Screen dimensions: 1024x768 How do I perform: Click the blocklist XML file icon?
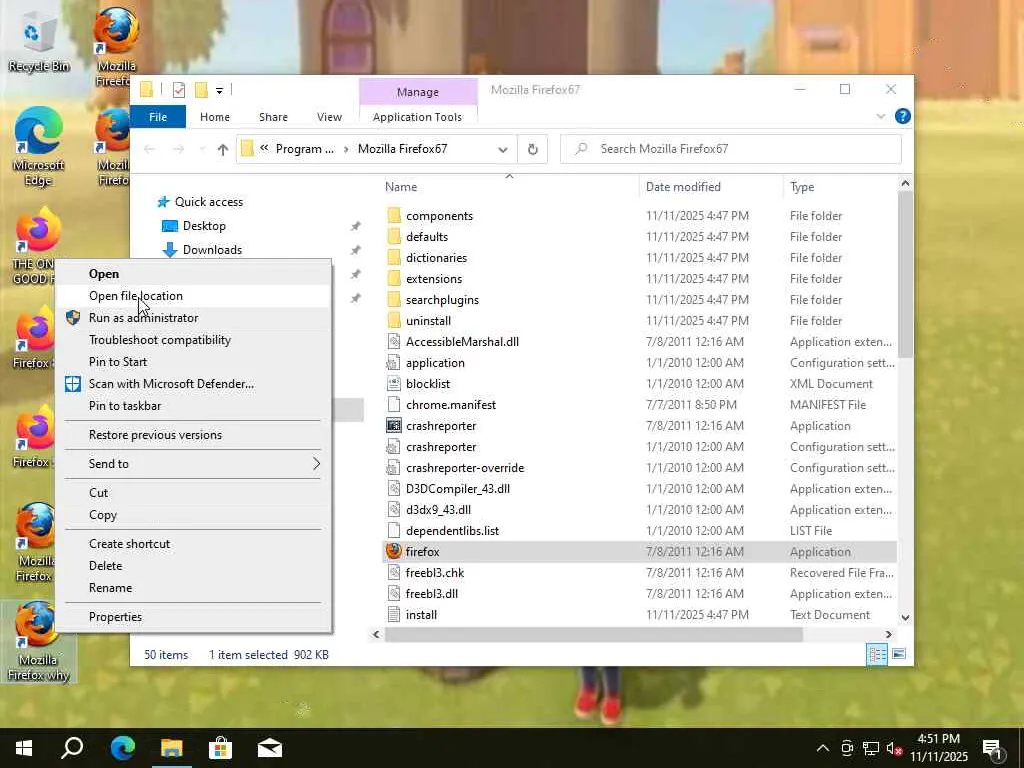coord(394,383)
